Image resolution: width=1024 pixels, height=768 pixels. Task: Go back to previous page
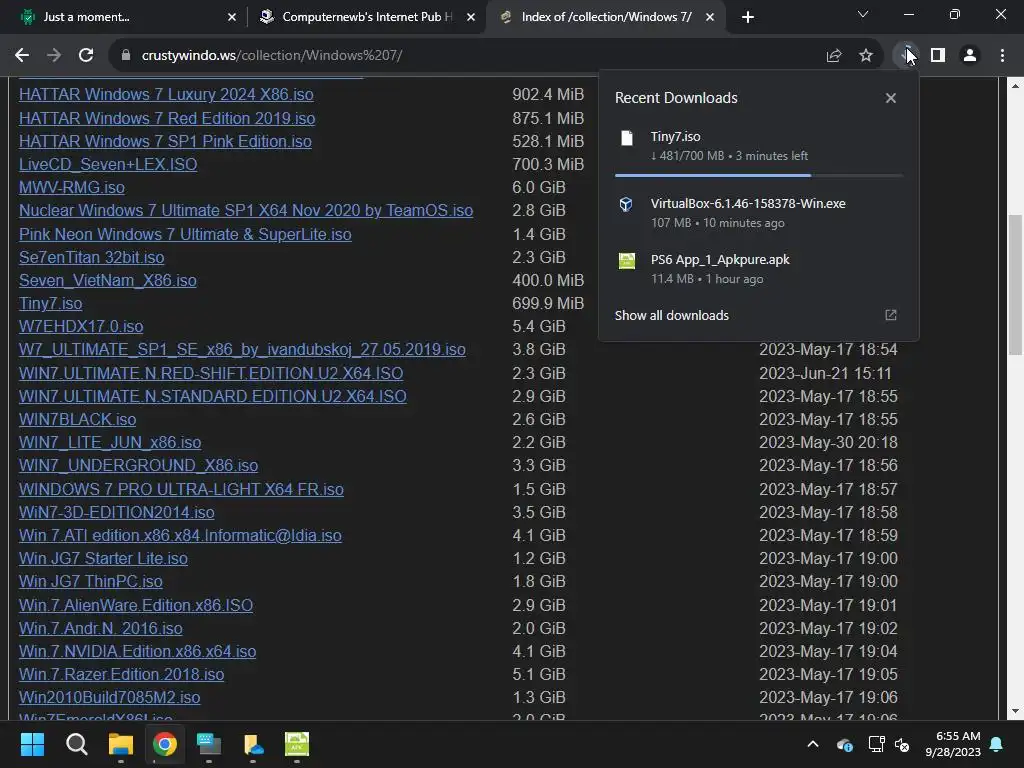click(22, 56)
